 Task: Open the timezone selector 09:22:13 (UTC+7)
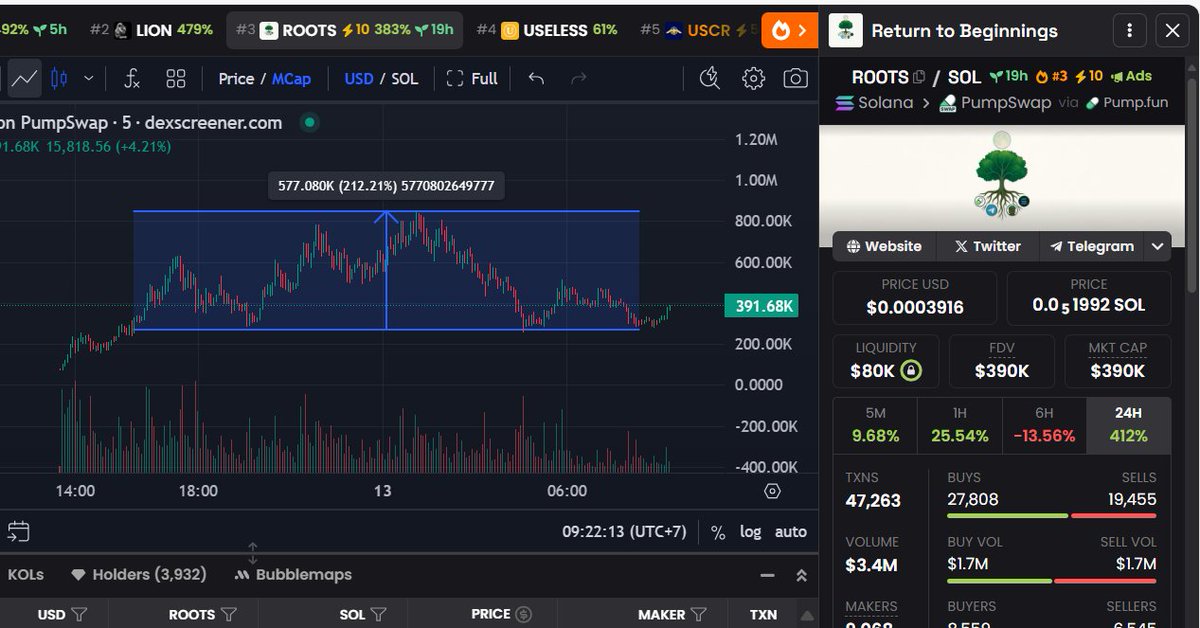coord(624,532)
